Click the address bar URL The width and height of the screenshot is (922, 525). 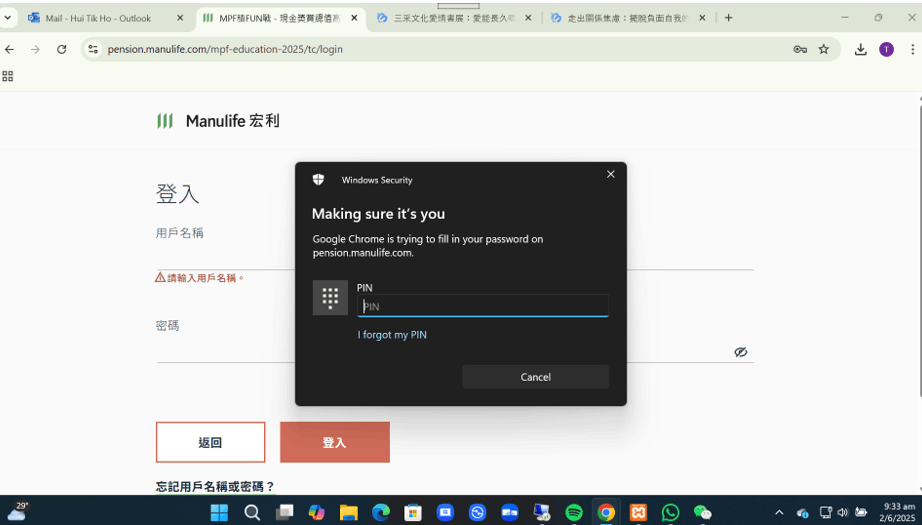click(225, 49)
